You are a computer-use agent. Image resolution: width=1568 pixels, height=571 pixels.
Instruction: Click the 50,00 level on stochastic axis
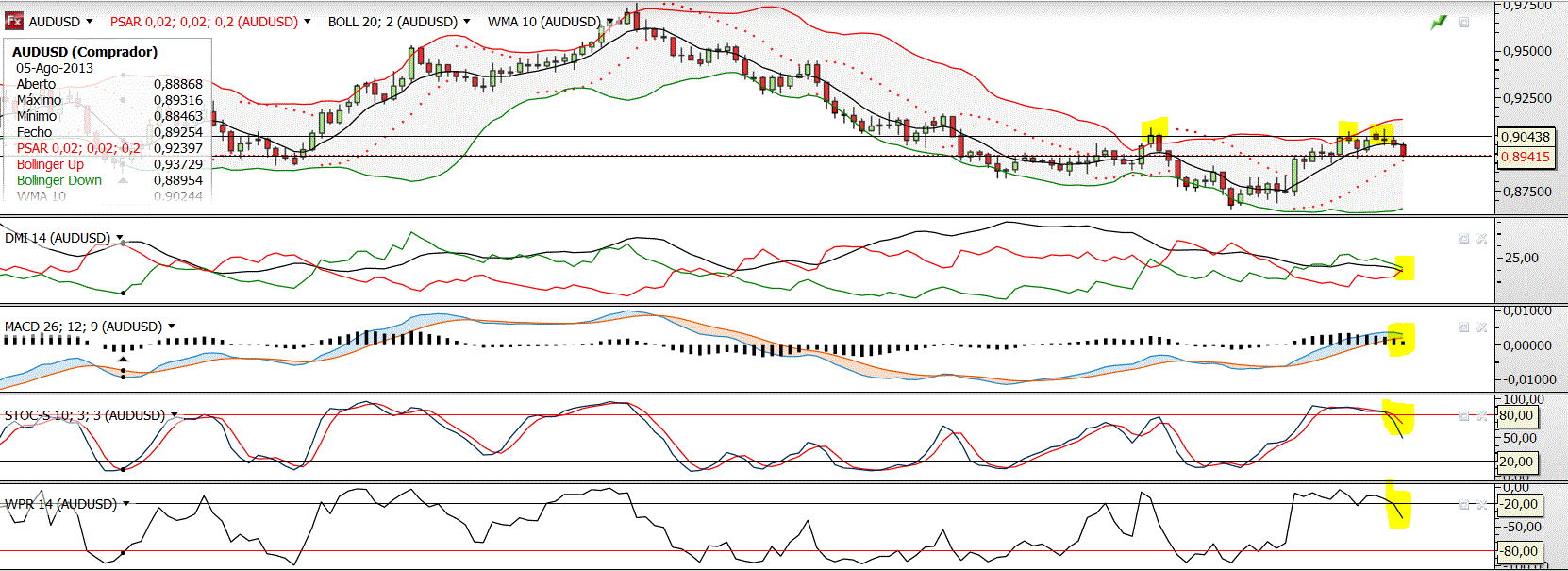coord(1519,438)
